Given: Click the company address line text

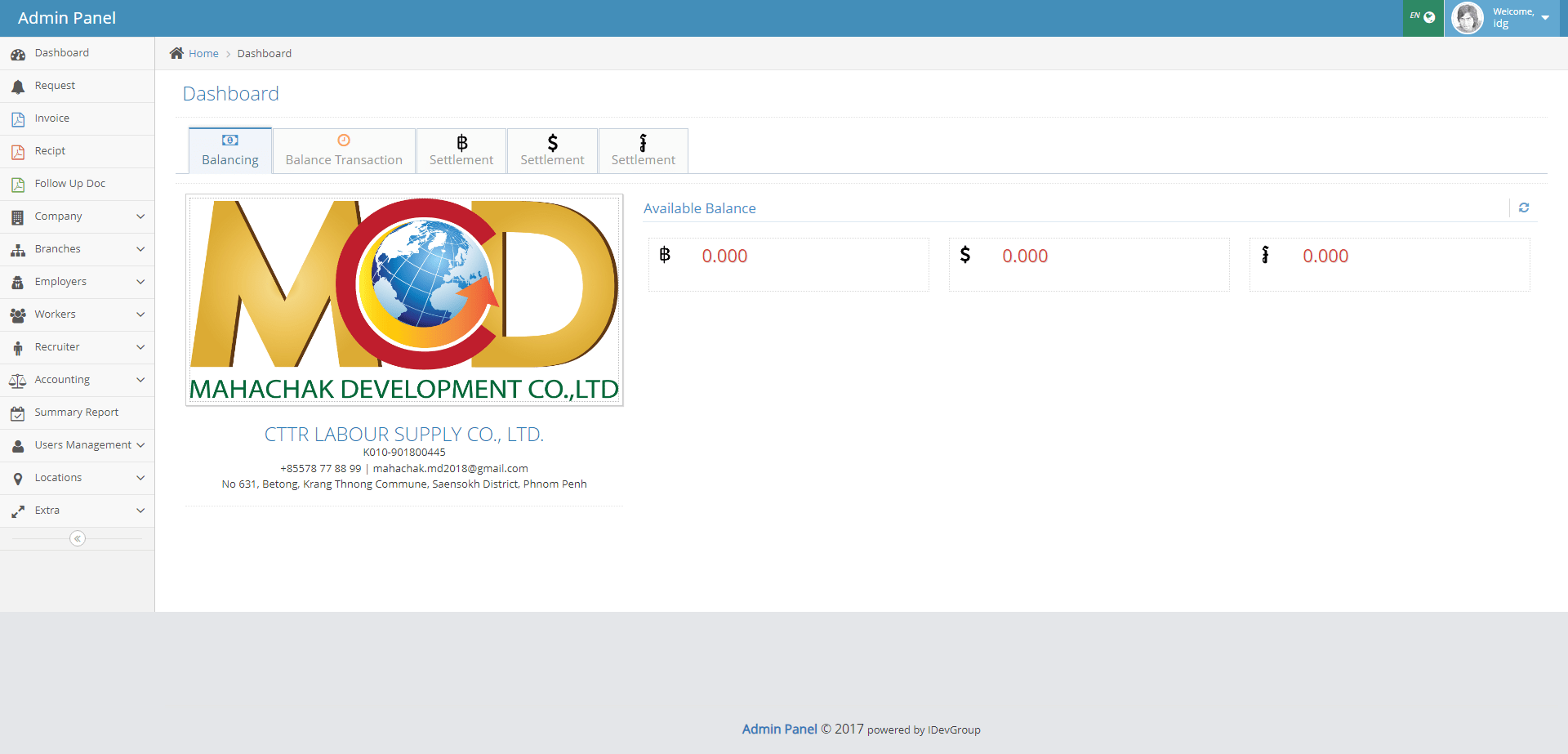Looking at the screenshot, I should [x=404, y=484].
